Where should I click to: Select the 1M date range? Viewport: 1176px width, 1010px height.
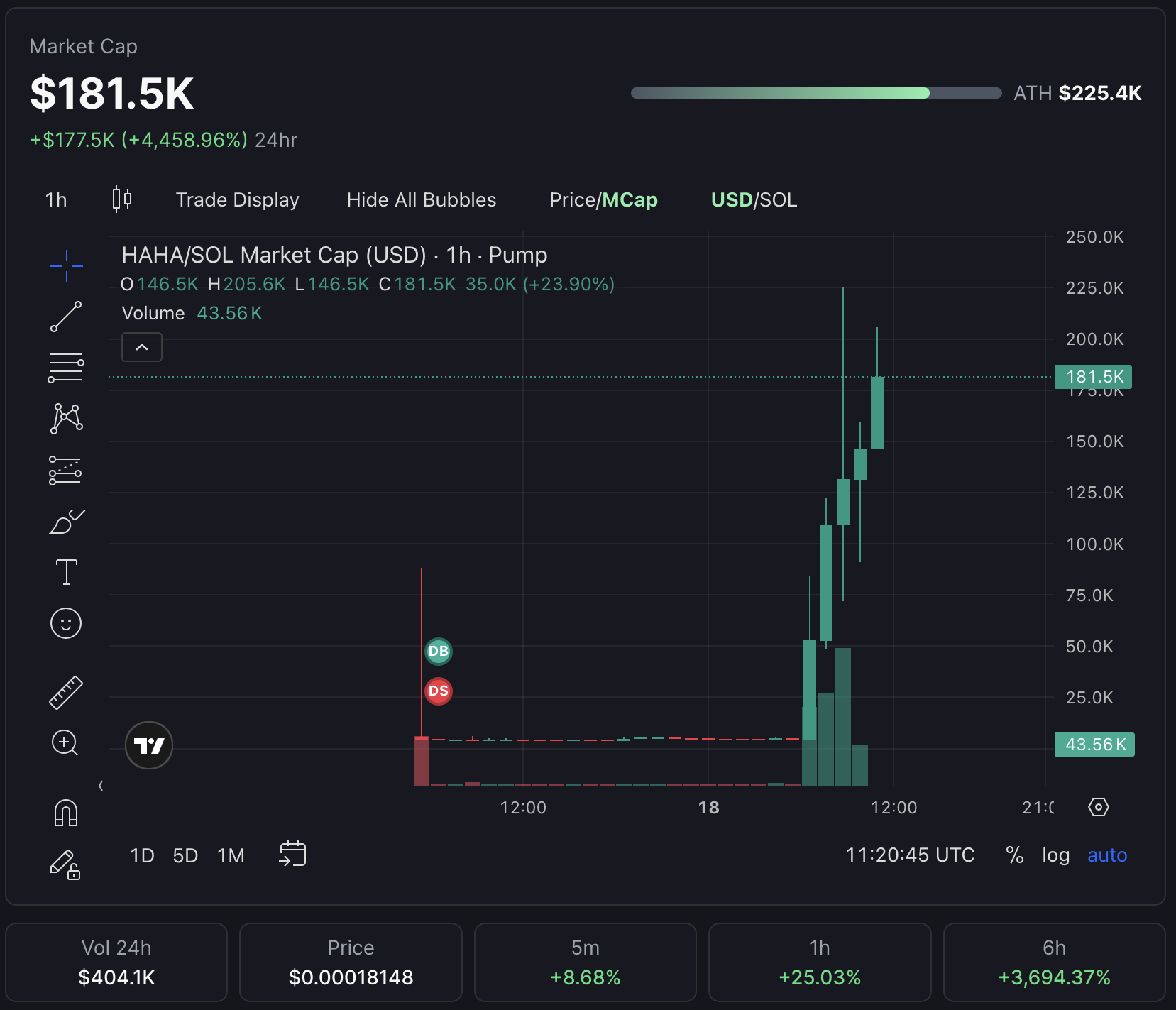(x=231, y=855)
